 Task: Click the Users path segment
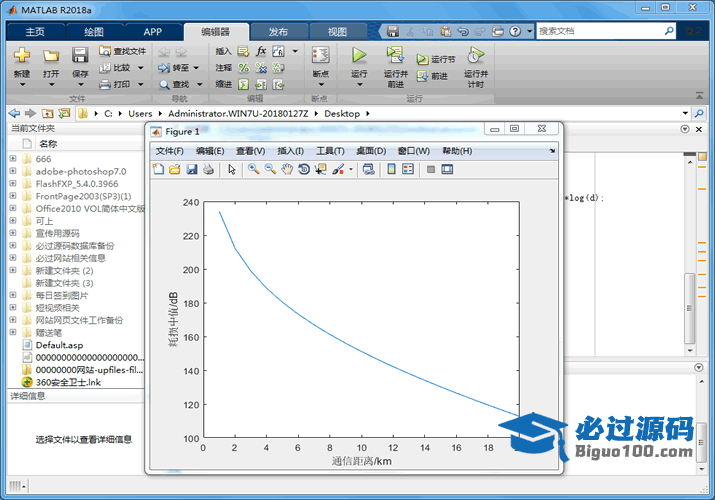pyautogui.click(x=140, y=113)
